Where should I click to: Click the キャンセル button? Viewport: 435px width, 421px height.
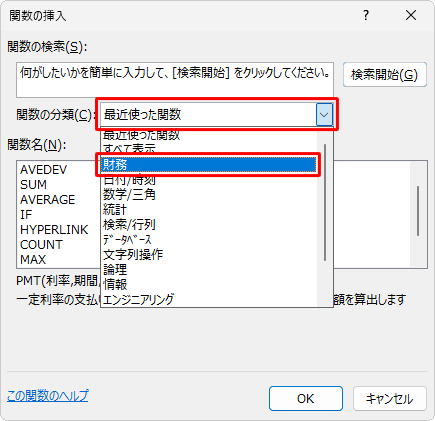coord(390,399)
